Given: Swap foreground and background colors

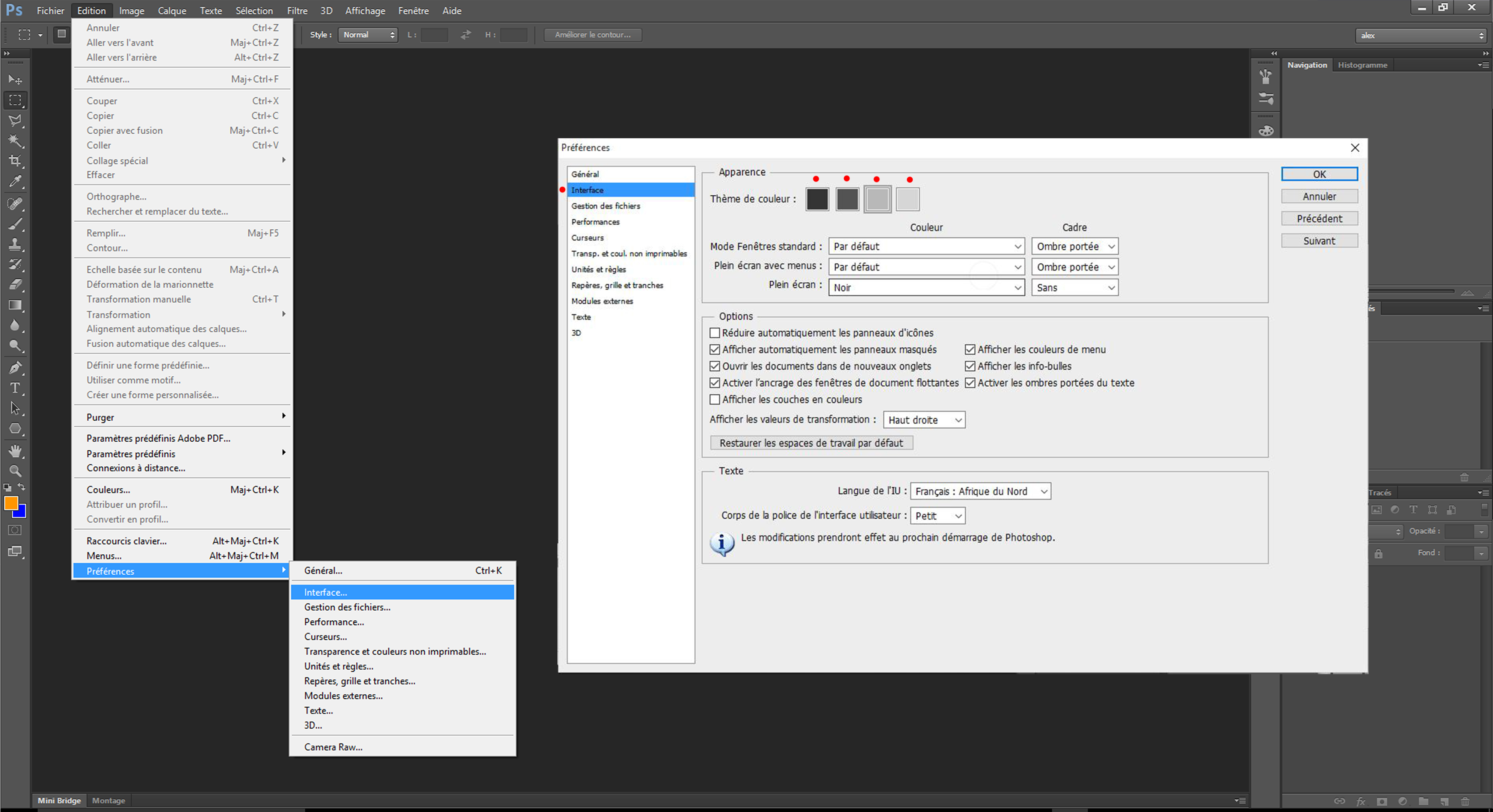Looking at the screenshot, I should pos(21,488).
